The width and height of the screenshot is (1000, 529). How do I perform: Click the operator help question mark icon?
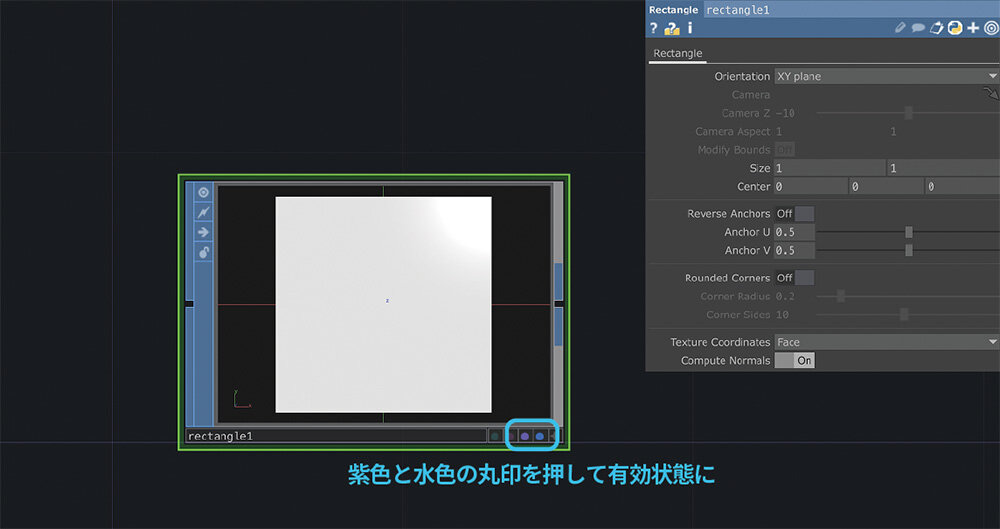pos(654,29)
